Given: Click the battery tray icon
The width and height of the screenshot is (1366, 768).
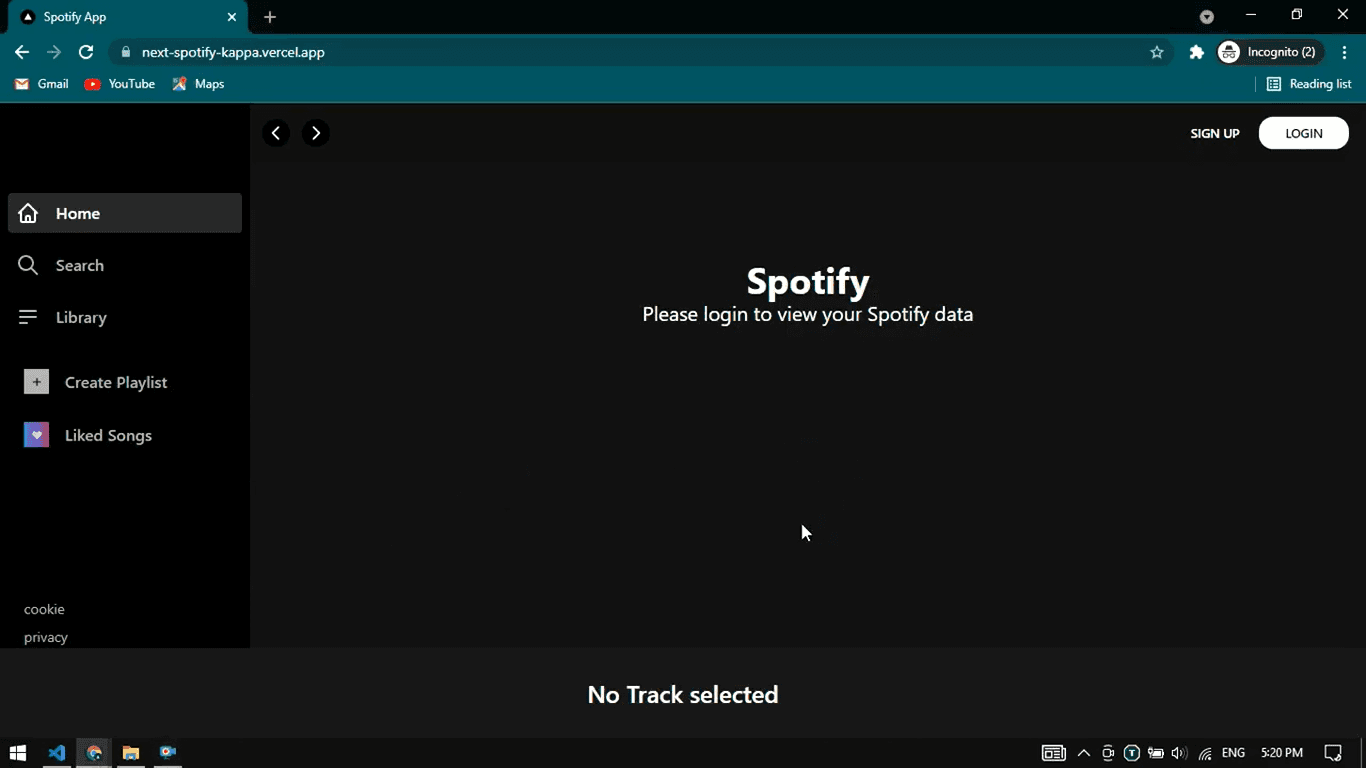Looking at the screenshot, I should pyautogui.click(x=1156, y=753).
